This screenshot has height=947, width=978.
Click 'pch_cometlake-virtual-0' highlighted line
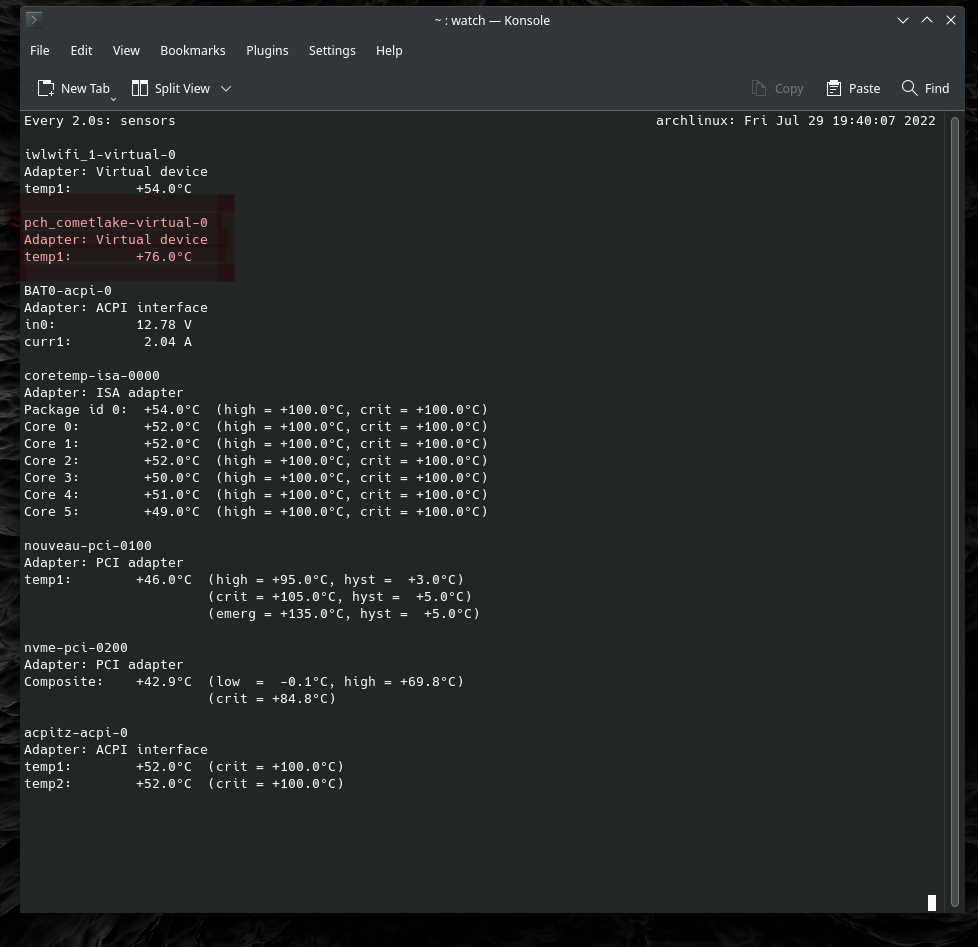(116, 222)
